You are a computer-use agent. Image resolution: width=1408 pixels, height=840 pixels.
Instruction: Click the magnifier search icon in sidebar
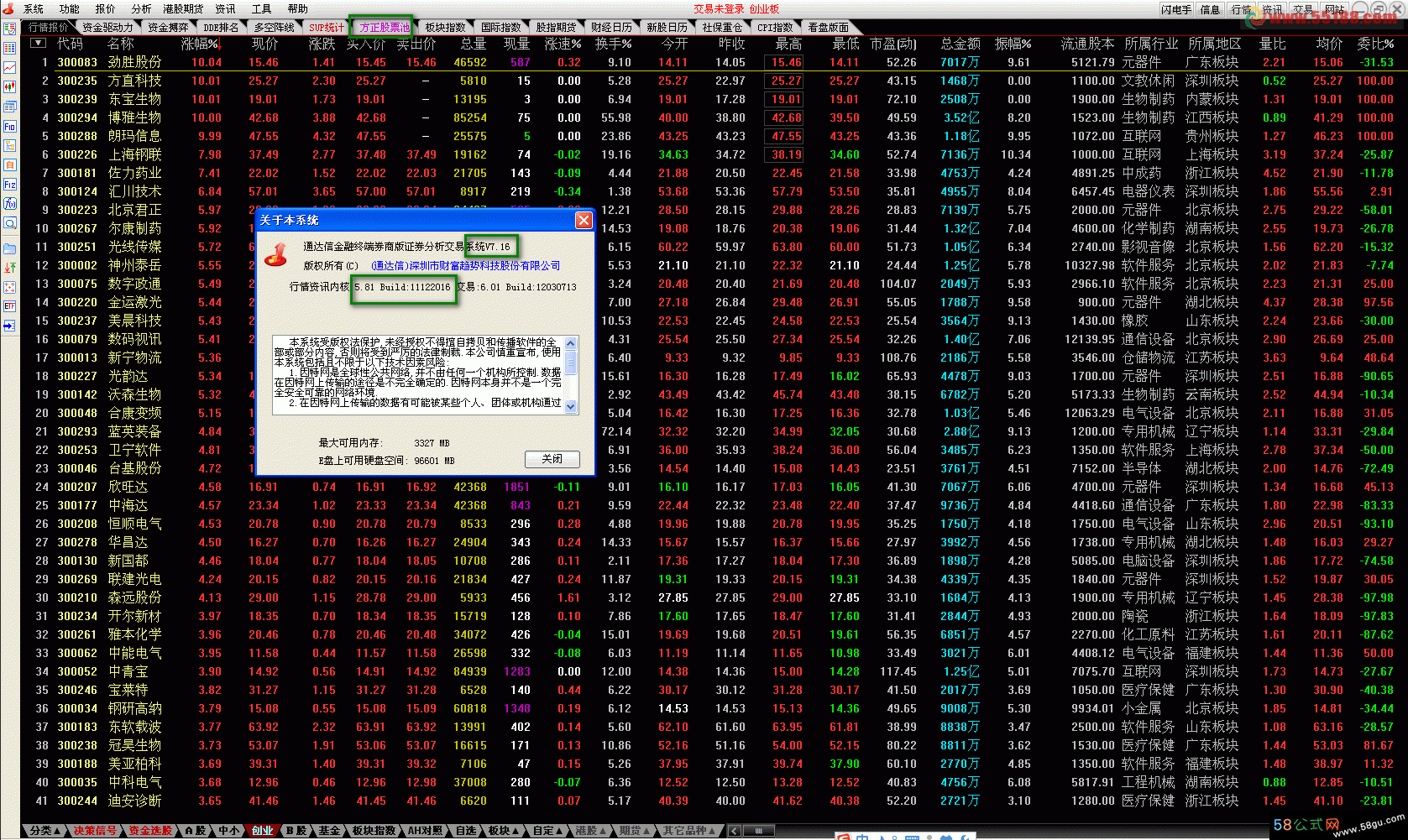(9, 223)
